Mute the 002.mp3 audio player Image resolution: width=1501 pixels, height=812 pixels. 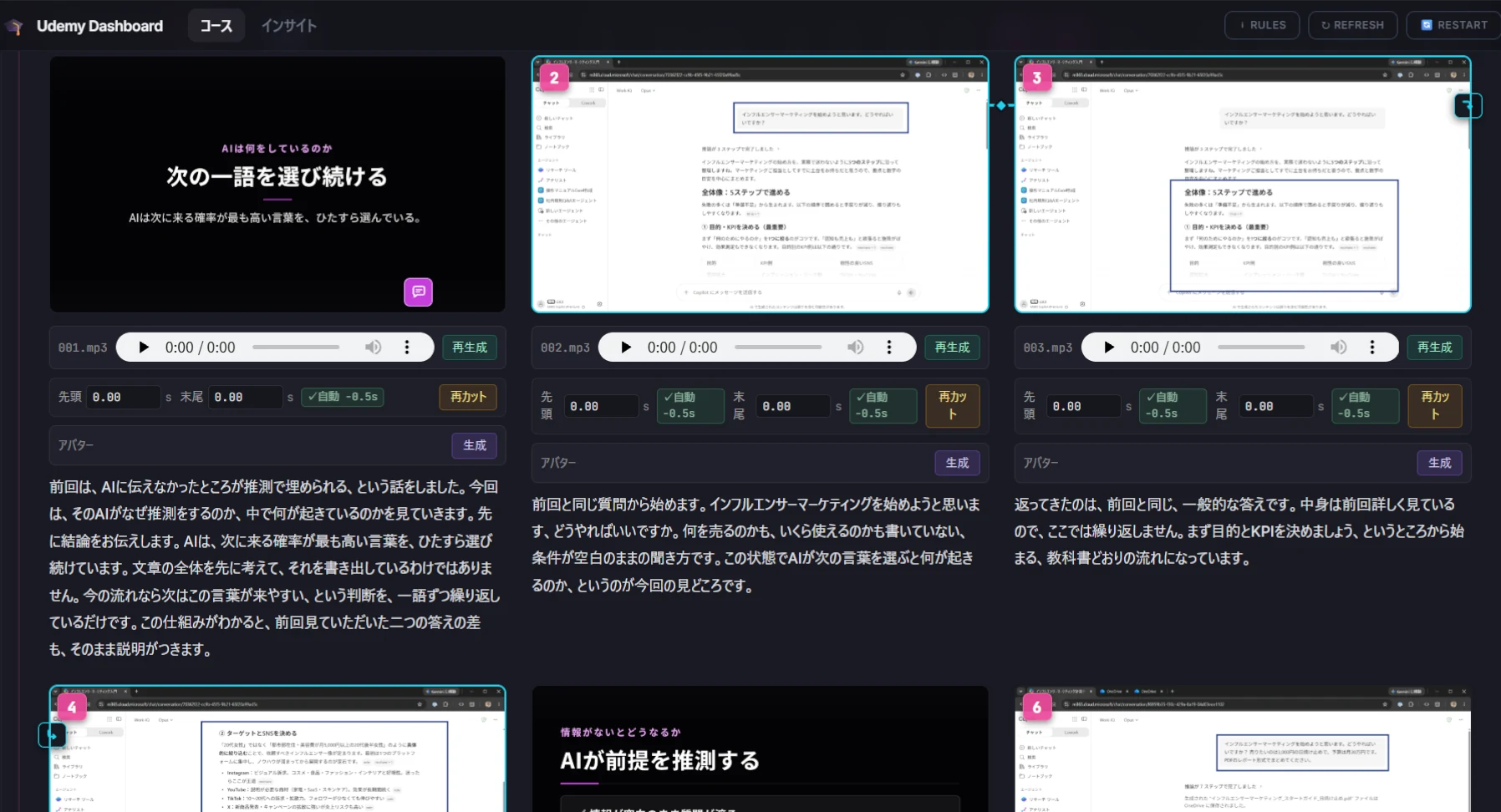coord(855,348)
